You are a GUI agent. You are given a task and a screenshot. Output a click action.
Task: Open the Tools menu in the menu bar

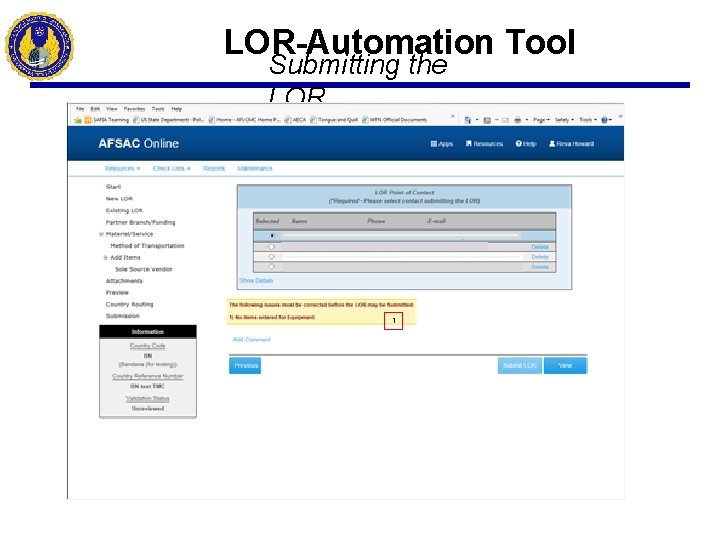[158, 109]
